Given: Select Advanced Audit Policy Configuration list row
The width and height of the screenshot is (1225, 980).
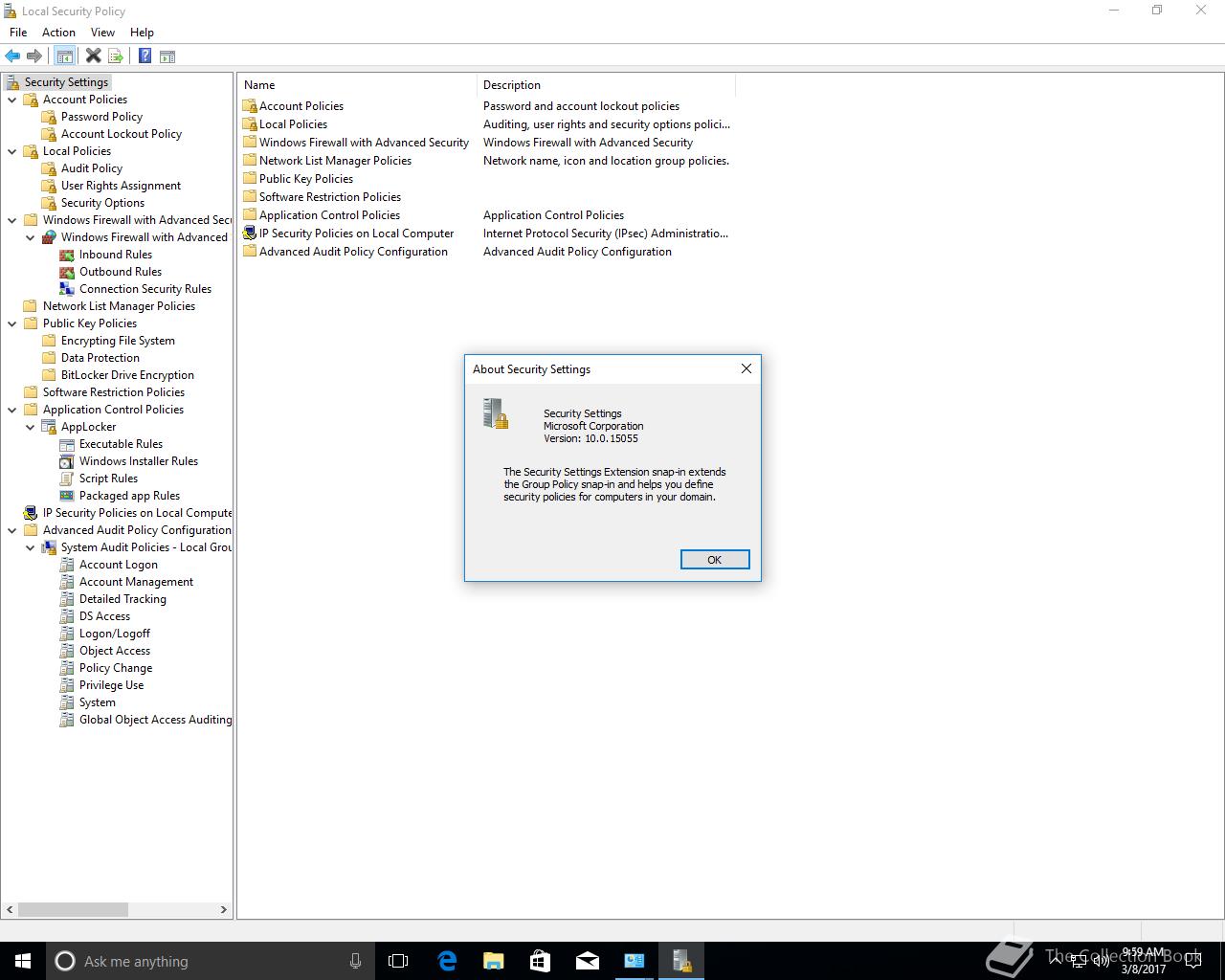Looking at the screenshot, I should 353,252.
